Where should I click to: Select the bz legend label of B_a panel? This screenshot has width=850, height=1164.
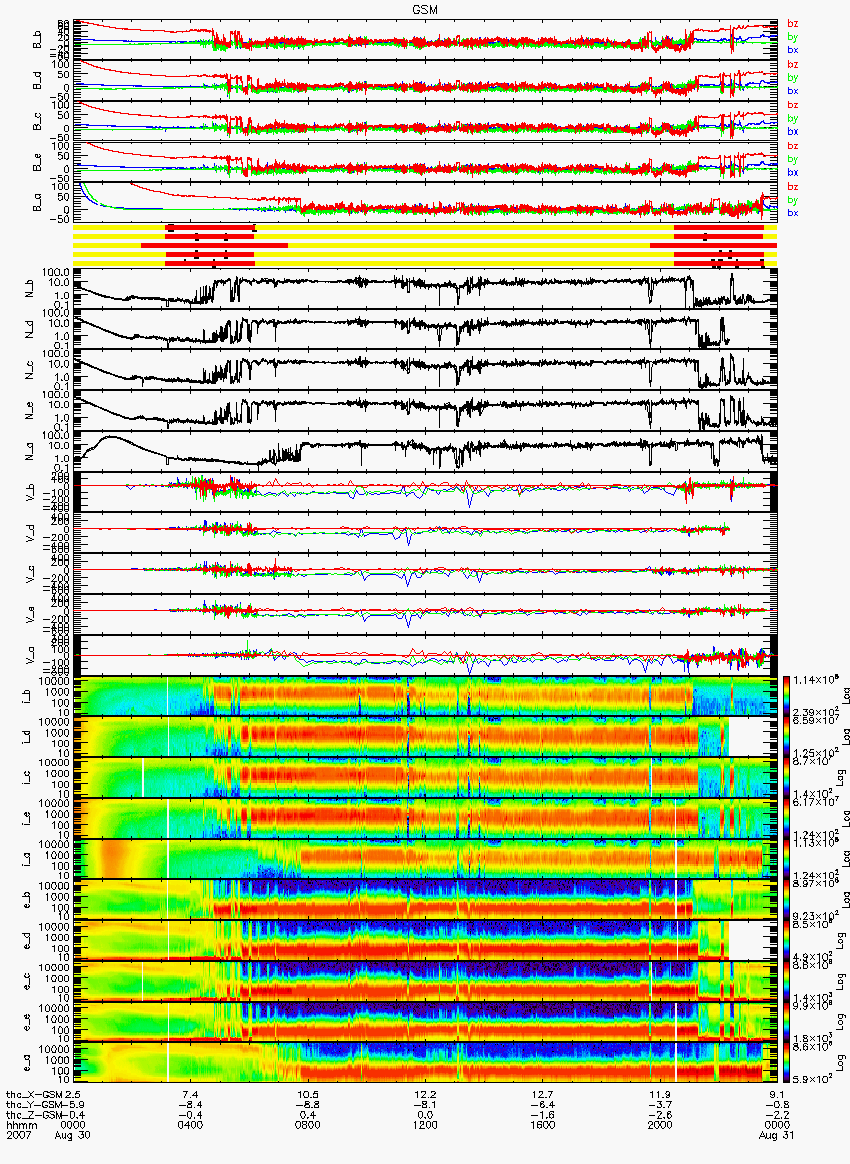(793, 187)
